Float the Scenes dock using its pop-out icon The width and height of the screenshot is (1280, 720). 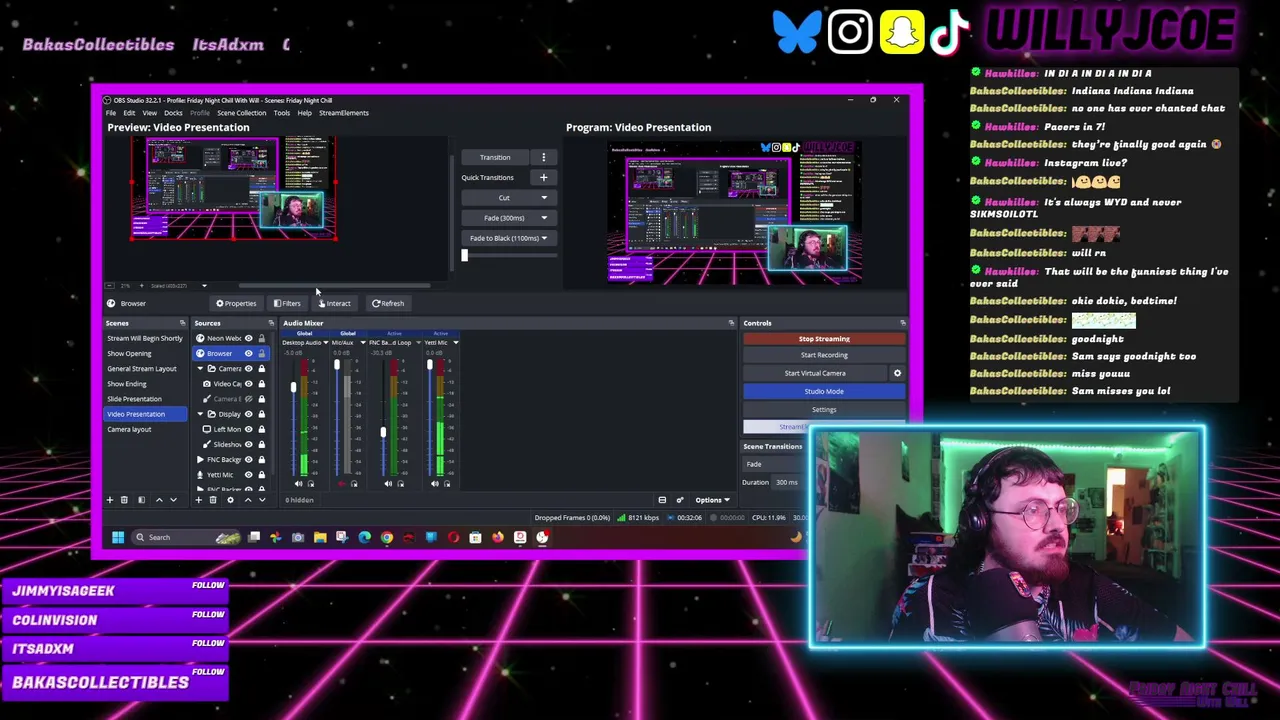click(182, 323)
